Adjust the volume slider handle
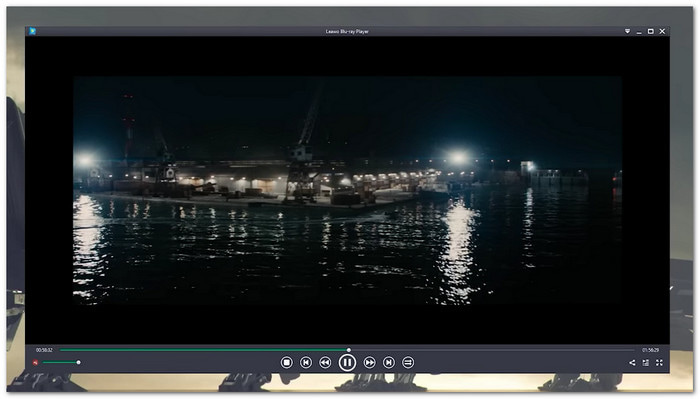 point(79,362)
